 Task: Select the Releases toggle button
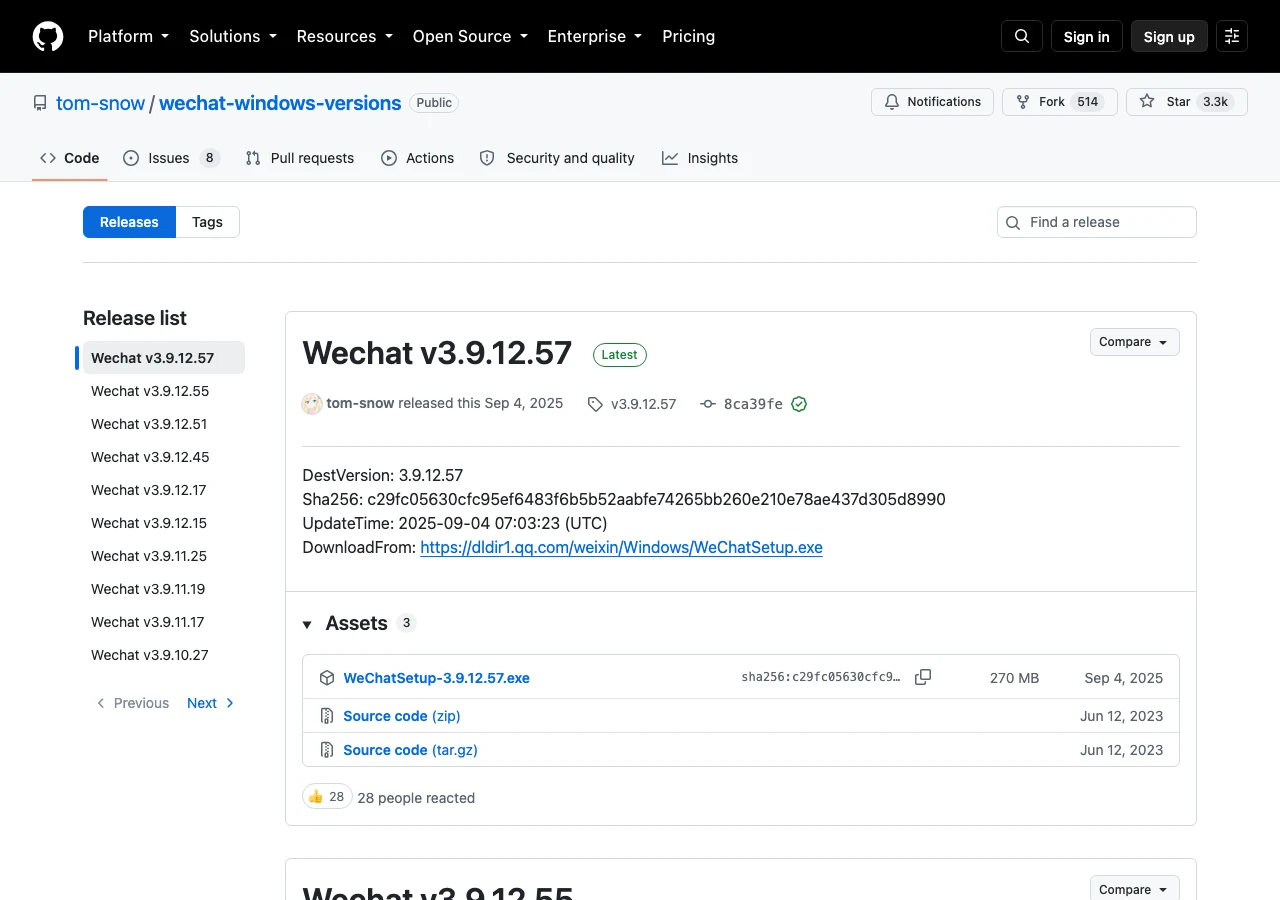129,222
